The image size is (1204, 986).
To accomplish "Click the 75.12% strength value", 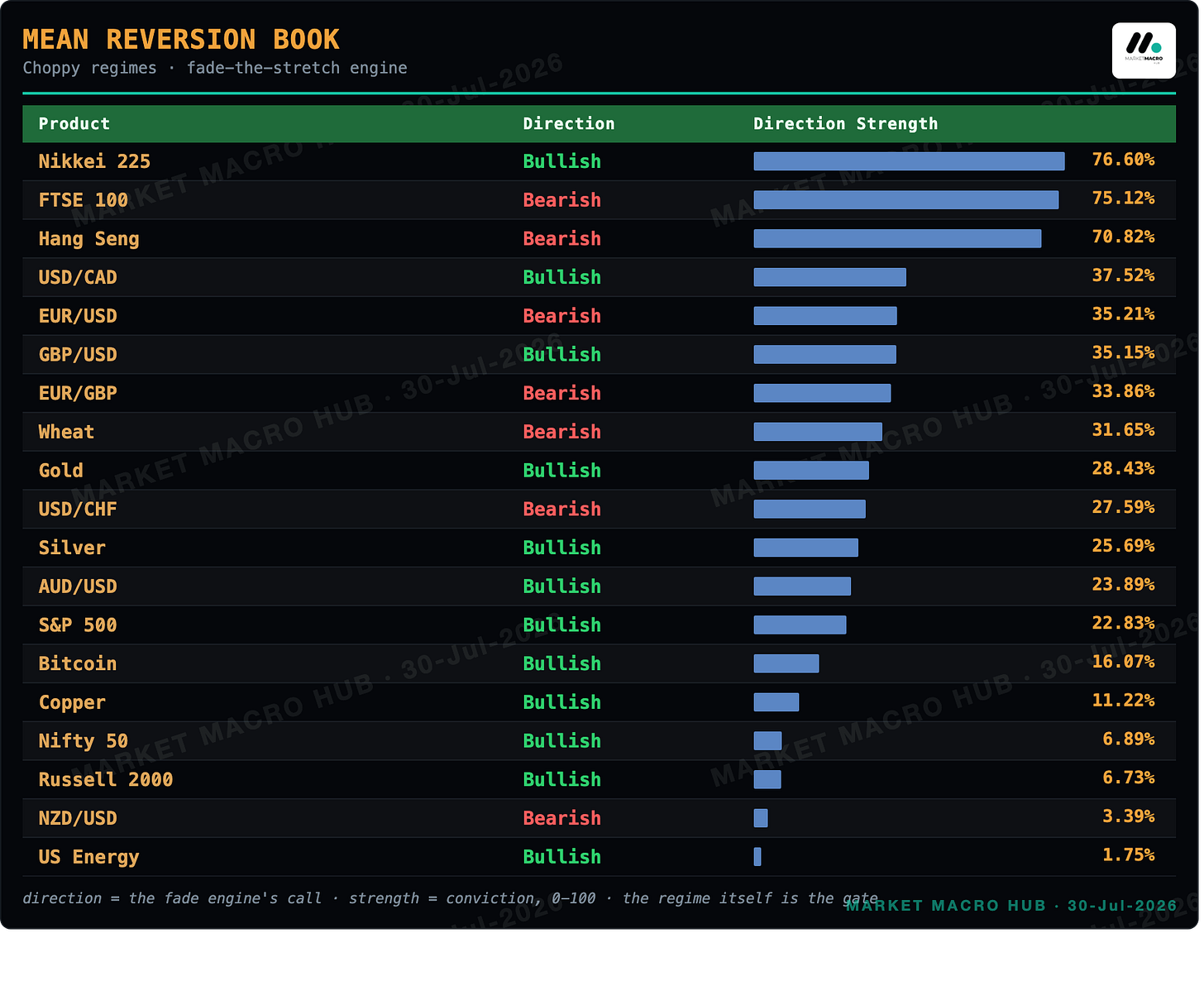I will coord(1123,198).
